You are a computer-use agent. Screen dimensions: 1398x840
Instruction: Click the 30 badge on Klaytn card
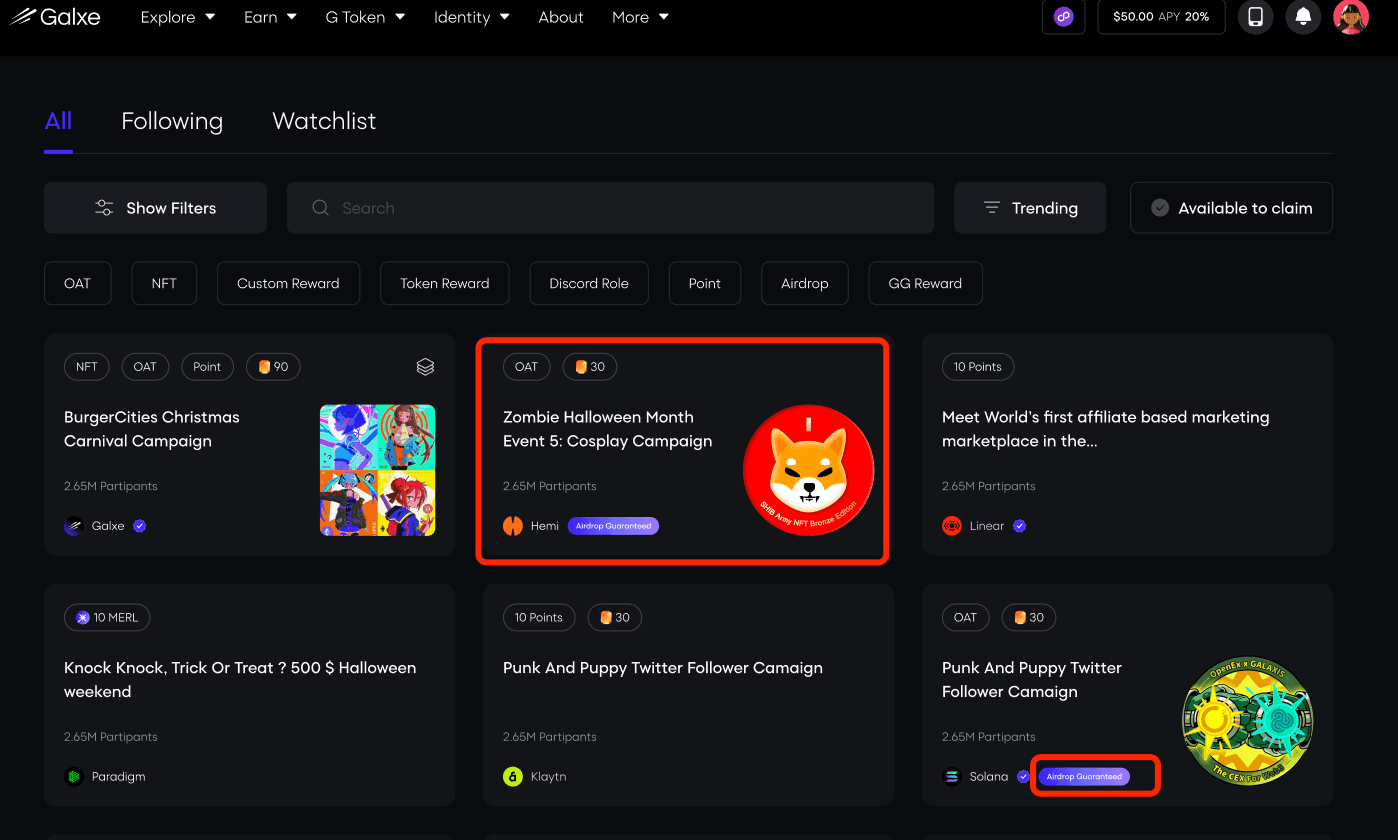pos(615,617)
